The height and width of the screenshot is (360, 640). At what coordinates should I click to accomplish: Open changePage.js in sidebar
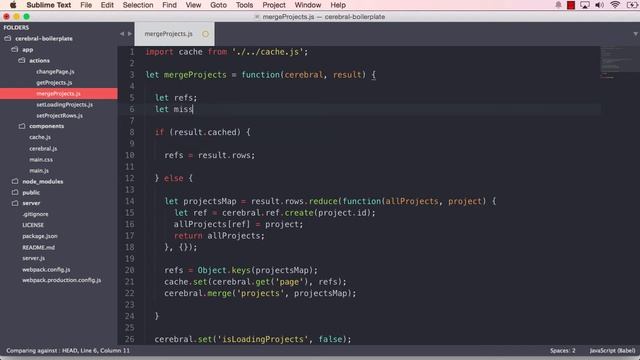(x=55, y=71)
